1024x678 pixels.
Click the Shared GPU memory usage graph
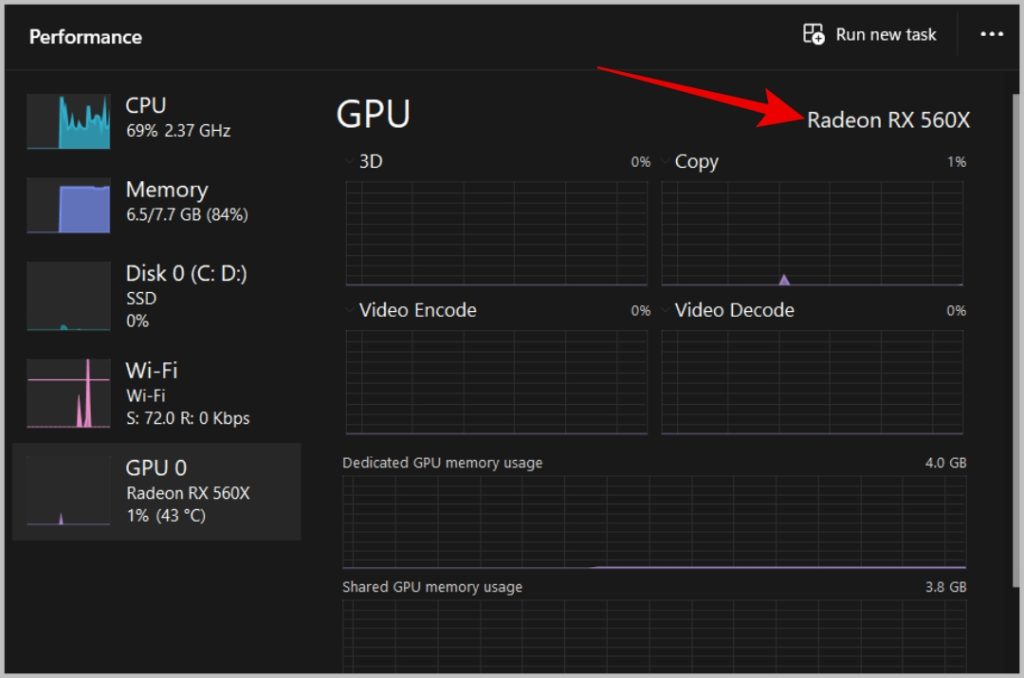tap(654, 635)
